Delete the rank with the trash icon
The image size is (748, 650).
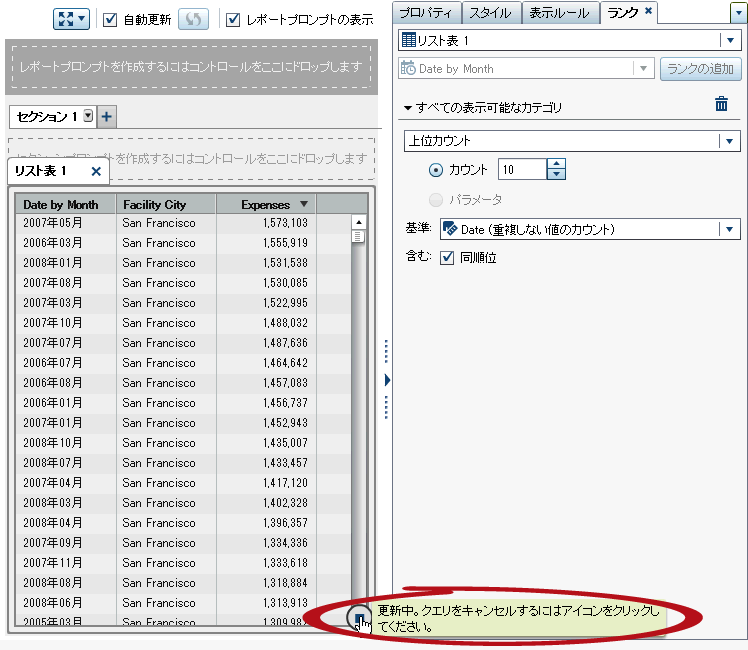coord(721,103)
